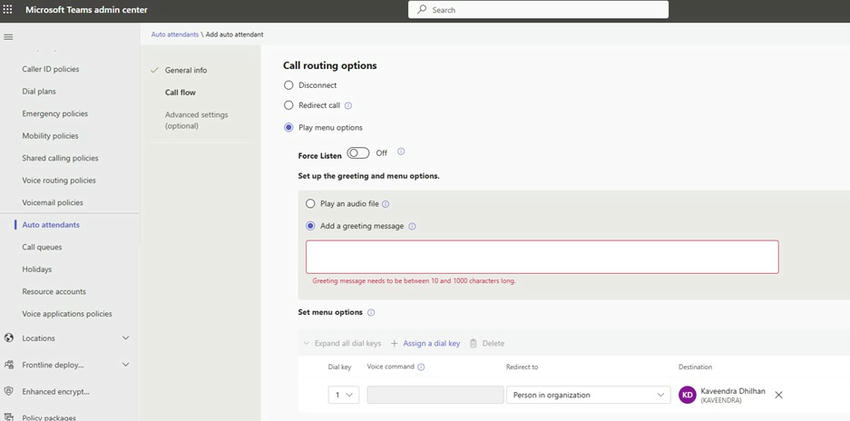Click Auto attendants breadcrumb link
Screen dimensions: 850x421
175,34
